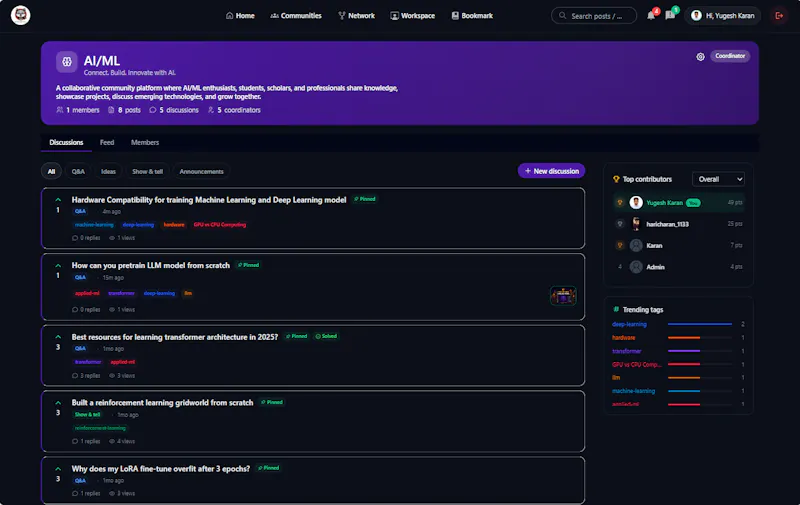Click 'reinforcement-learning' tag on gridworld post
The image size is (800, 505).
tap(100, 428)
